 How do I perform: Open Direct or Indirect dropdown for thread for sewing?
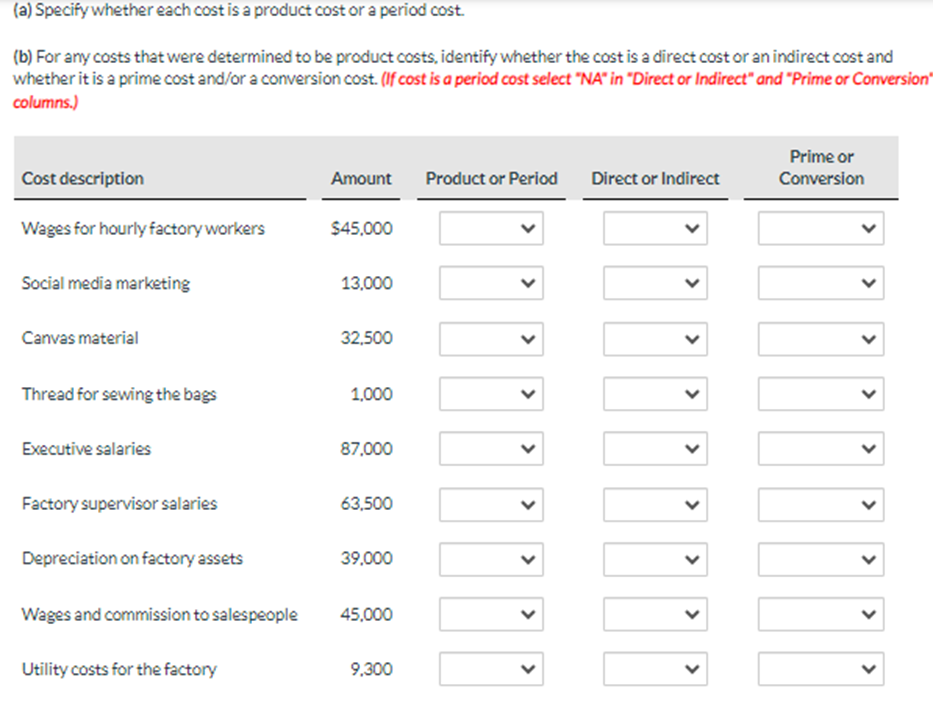tap(654, 393)
